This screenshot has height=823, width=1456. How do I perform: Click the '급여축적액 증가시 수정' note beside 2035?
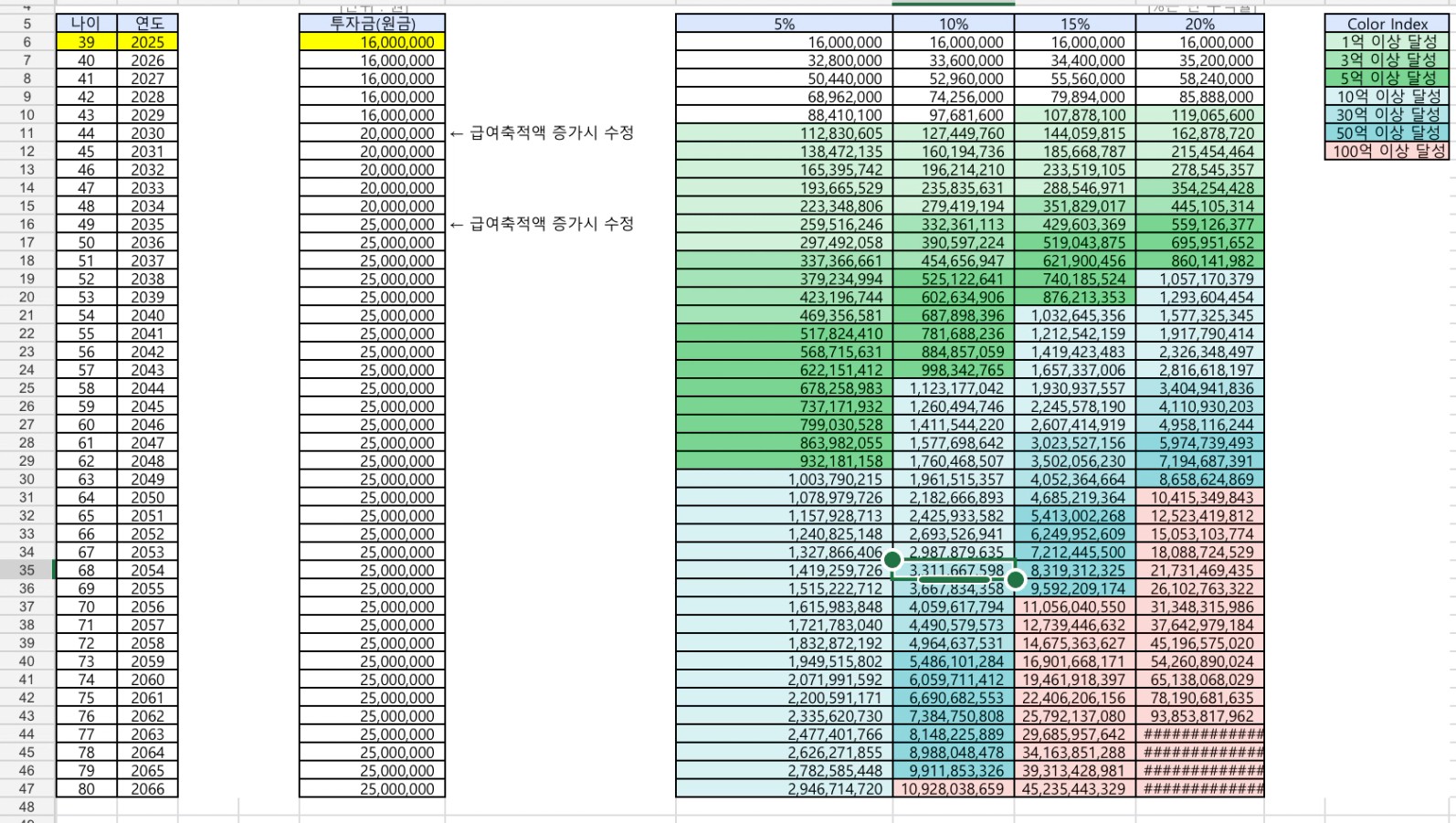(542, 225)
